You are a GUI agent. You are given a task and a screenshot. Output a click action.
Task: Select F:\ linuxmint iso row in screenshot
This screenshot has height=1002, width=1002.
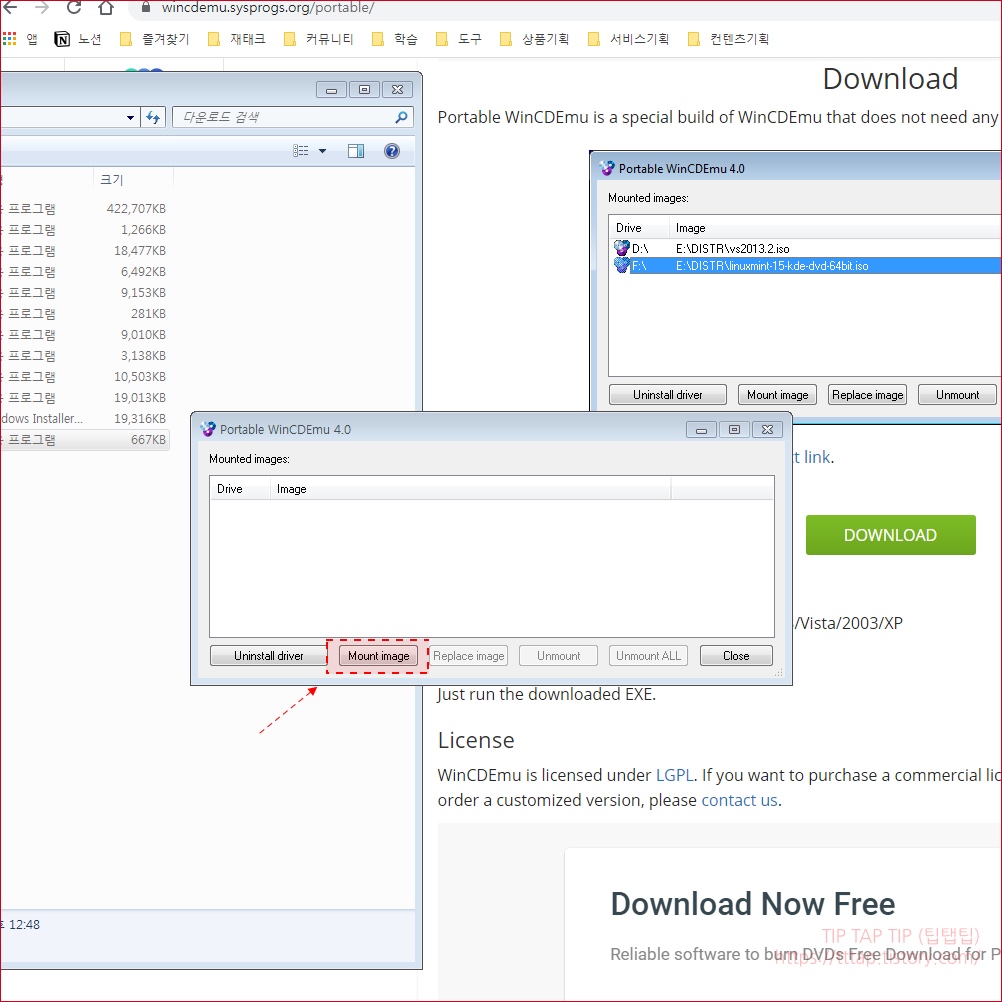tap(805, 266)
